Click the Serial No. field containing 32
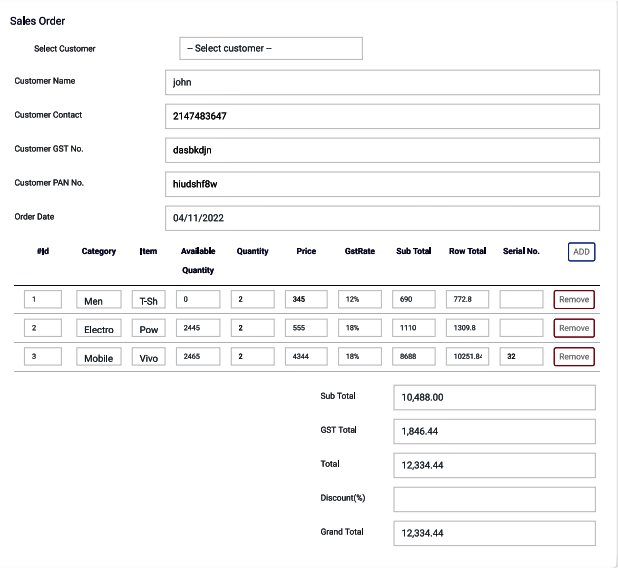The height and width of the screenshot is (568, 618). [521, 356]
